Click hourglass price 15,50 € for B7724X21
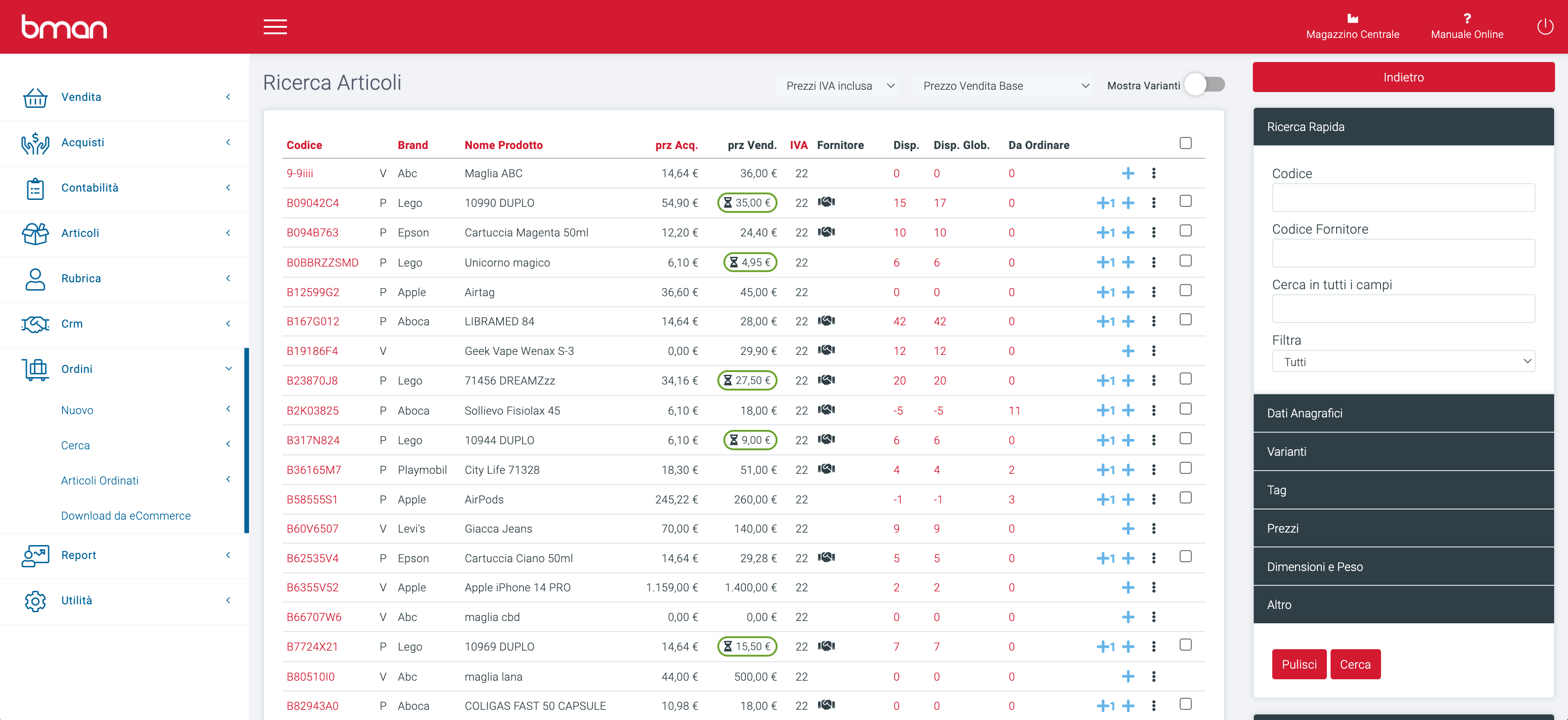This screenshot has height=720, width=1568. tap(747, 646)
